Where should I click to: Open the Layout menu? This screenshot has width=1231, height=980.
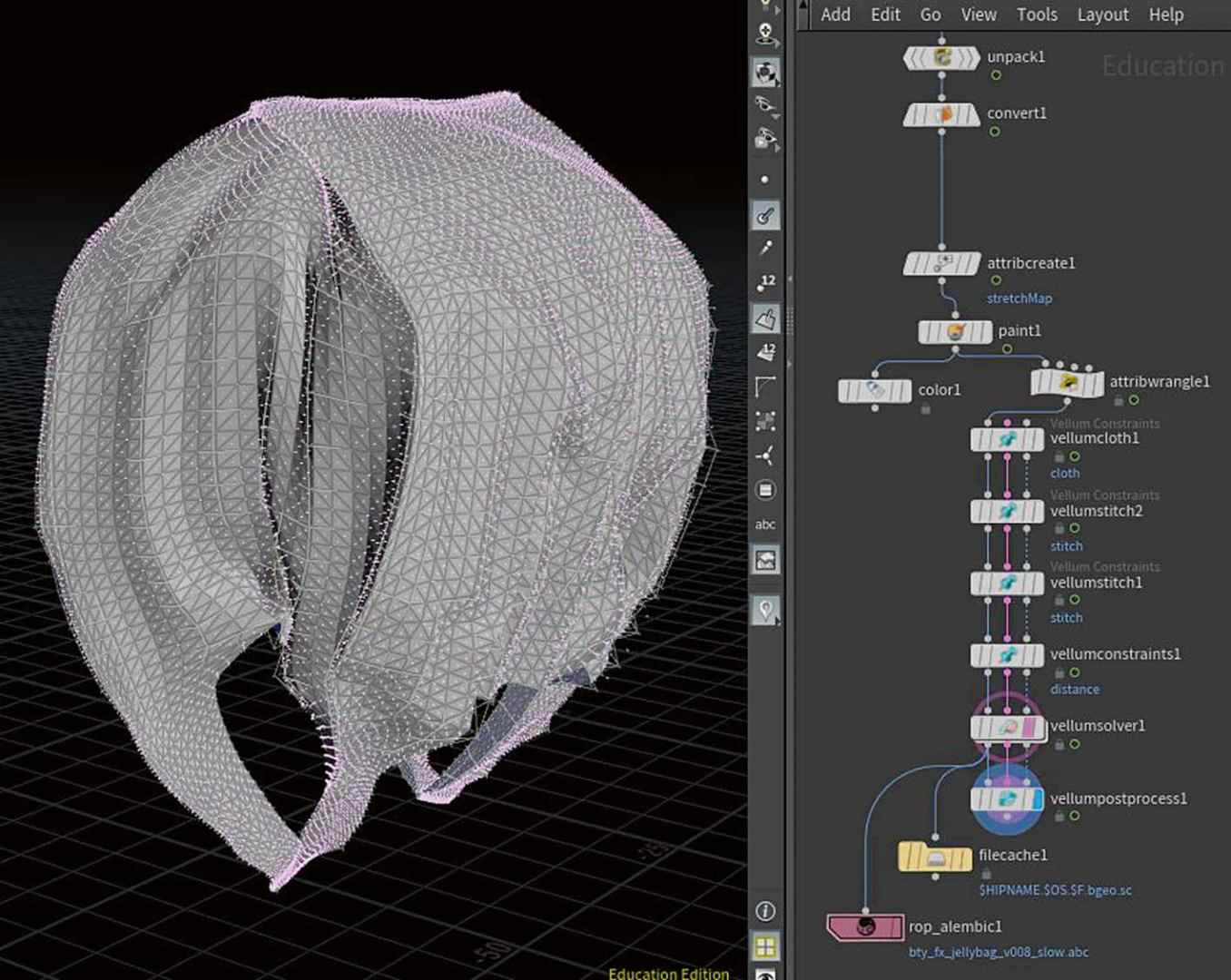(1102, 15)
